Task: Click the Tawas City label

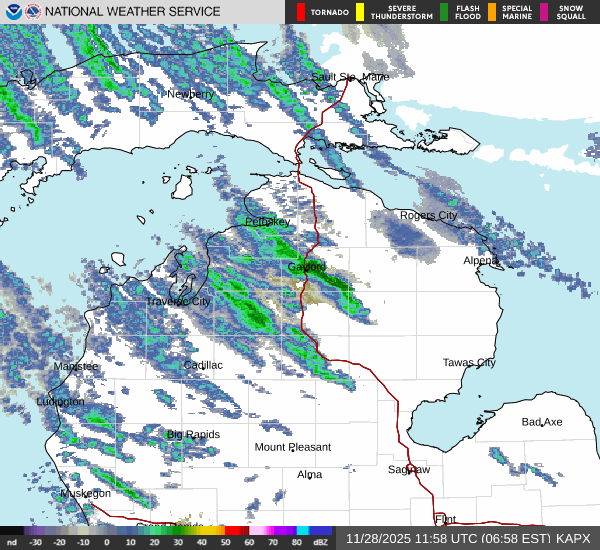Action: point(469,362)
